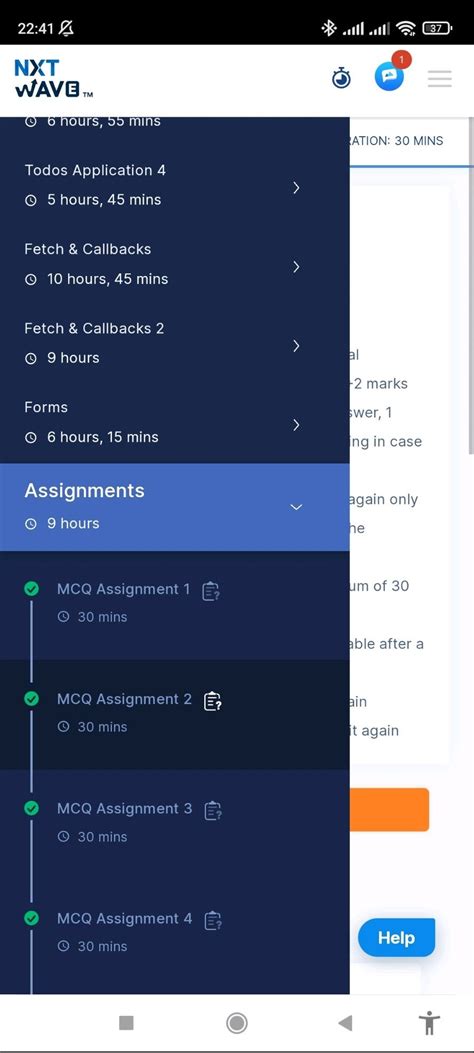The width and height of the screenshot is (474, 1053).
Task: Click the quiz icon beside MCQ Assignment 4
Action: tap(213, 920)
